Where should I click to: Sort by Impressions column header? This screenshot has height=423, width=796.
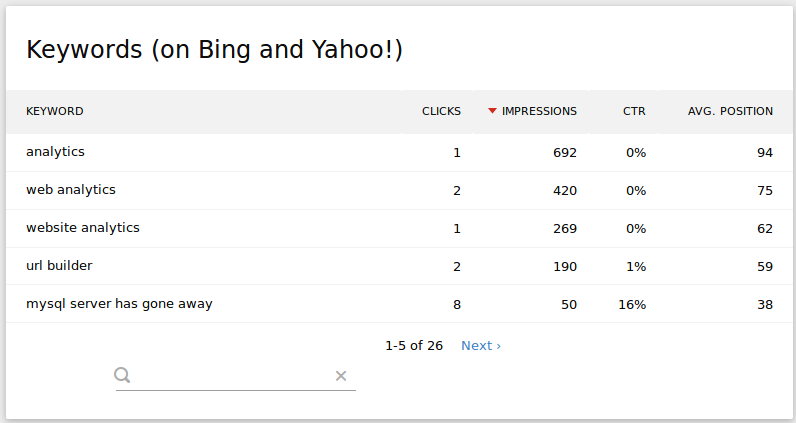(539, 111)
